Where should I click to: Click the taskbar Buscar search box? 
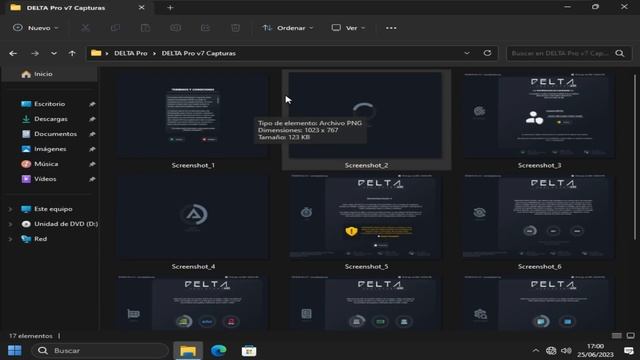100,351
